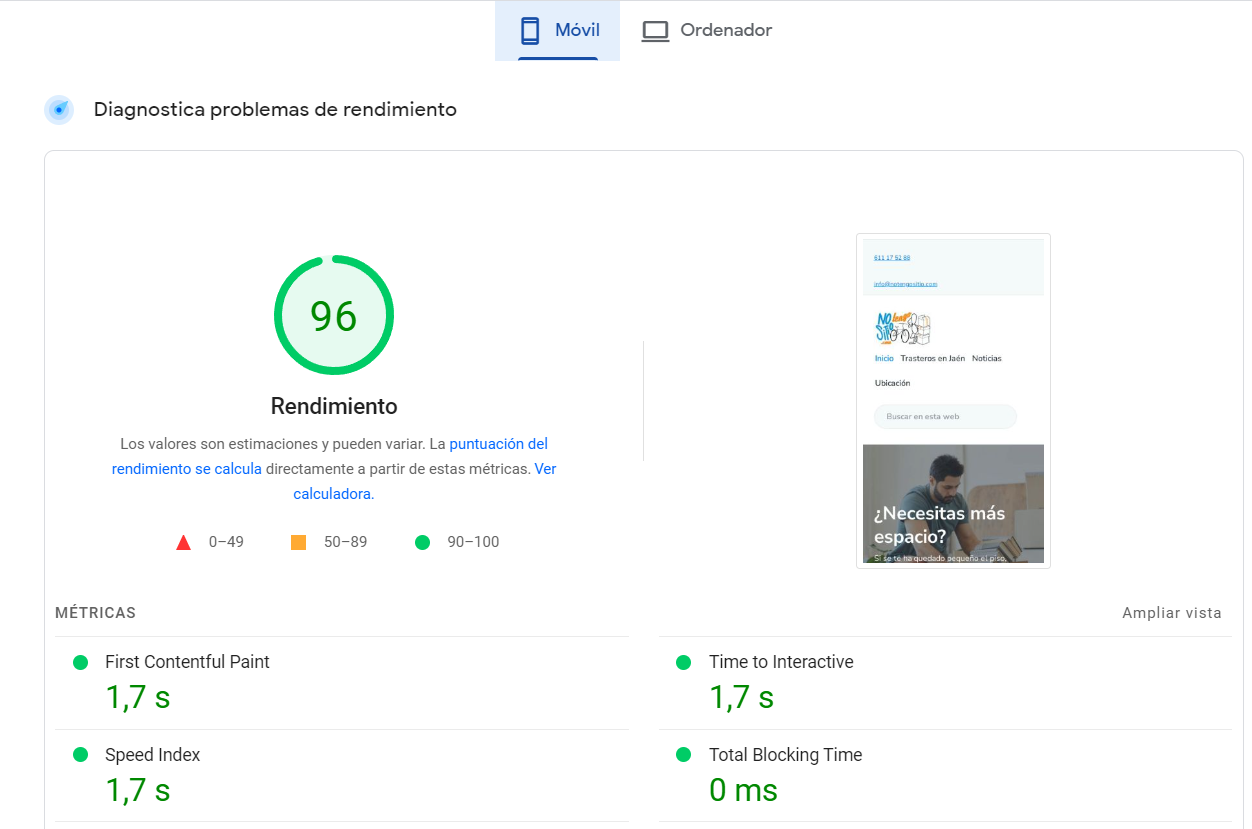The height and width of the screenshot is (829, 1252).
Task: Open the 'puntuación del rendimiento se calcula' link
Action: (330, 456)
